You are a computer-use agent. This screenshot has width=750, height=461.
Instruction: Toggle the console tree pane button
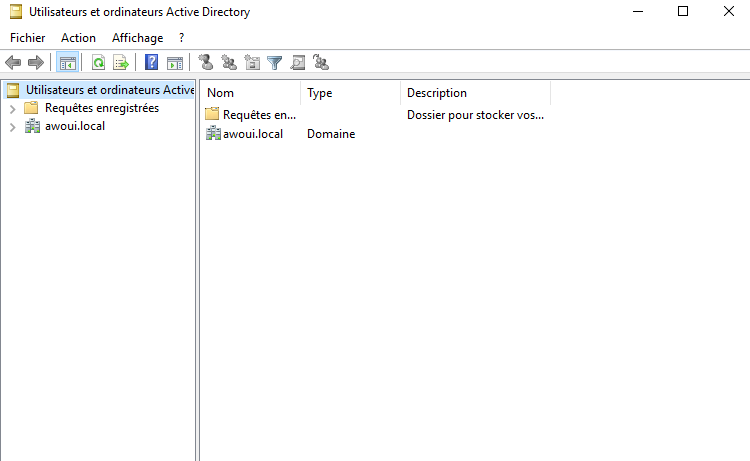[67, 63]
